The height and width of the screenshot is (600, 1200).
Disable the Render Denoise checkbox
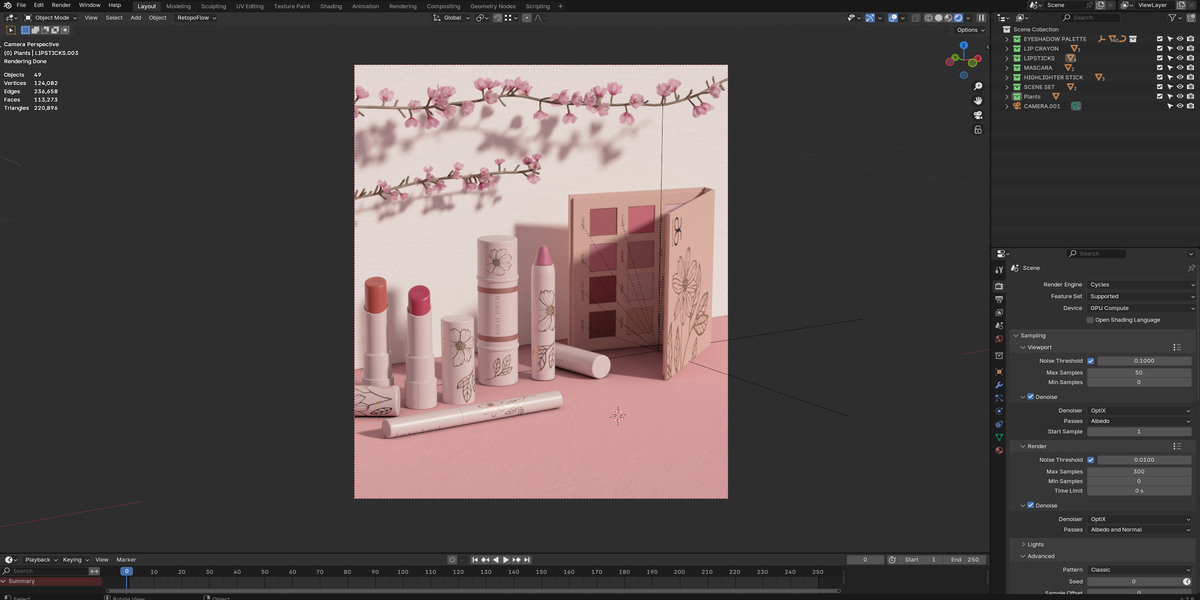(1031, 505)
